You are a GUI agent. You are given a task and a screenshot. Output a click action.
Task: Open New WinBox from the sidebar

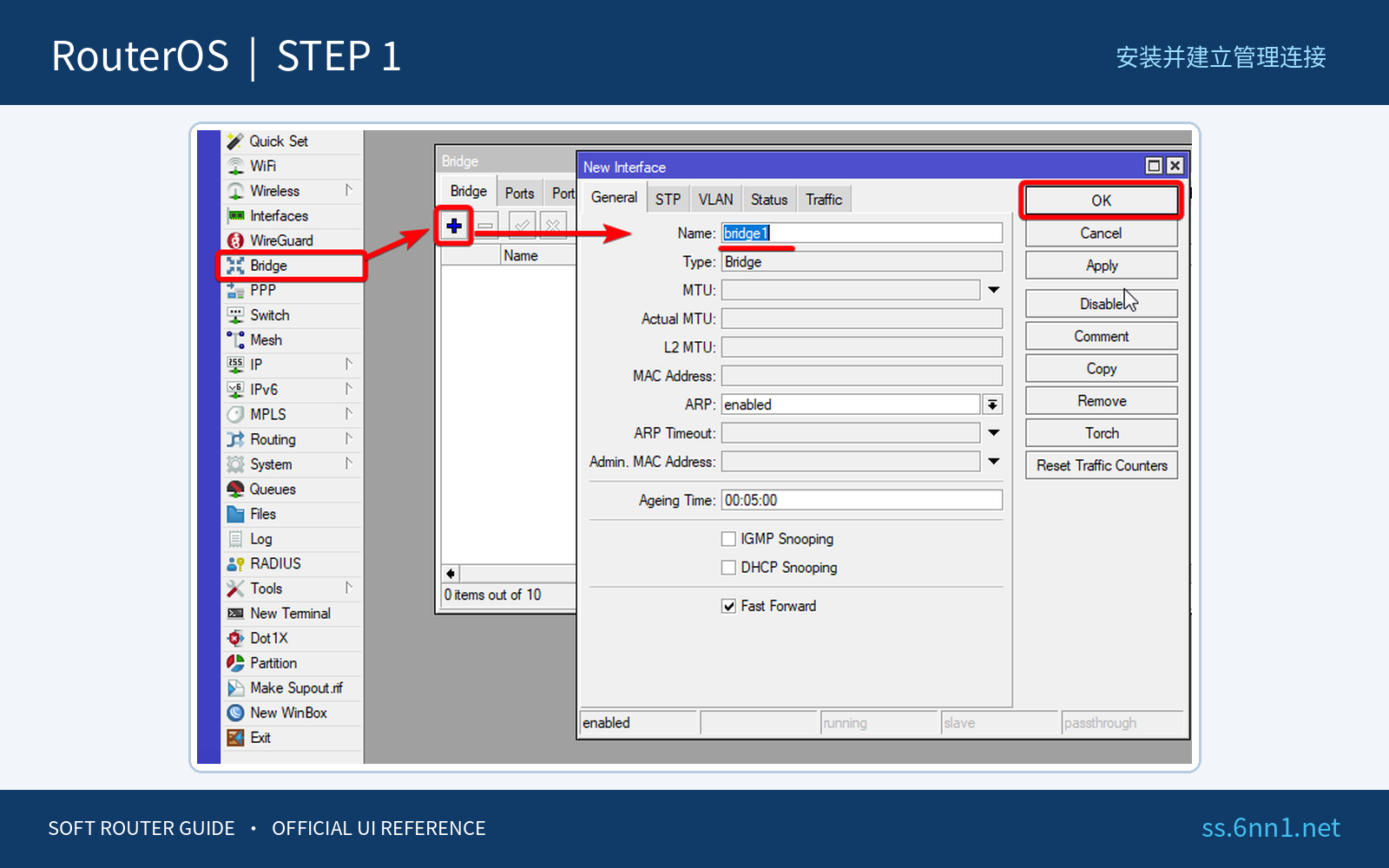pos(293,713)
